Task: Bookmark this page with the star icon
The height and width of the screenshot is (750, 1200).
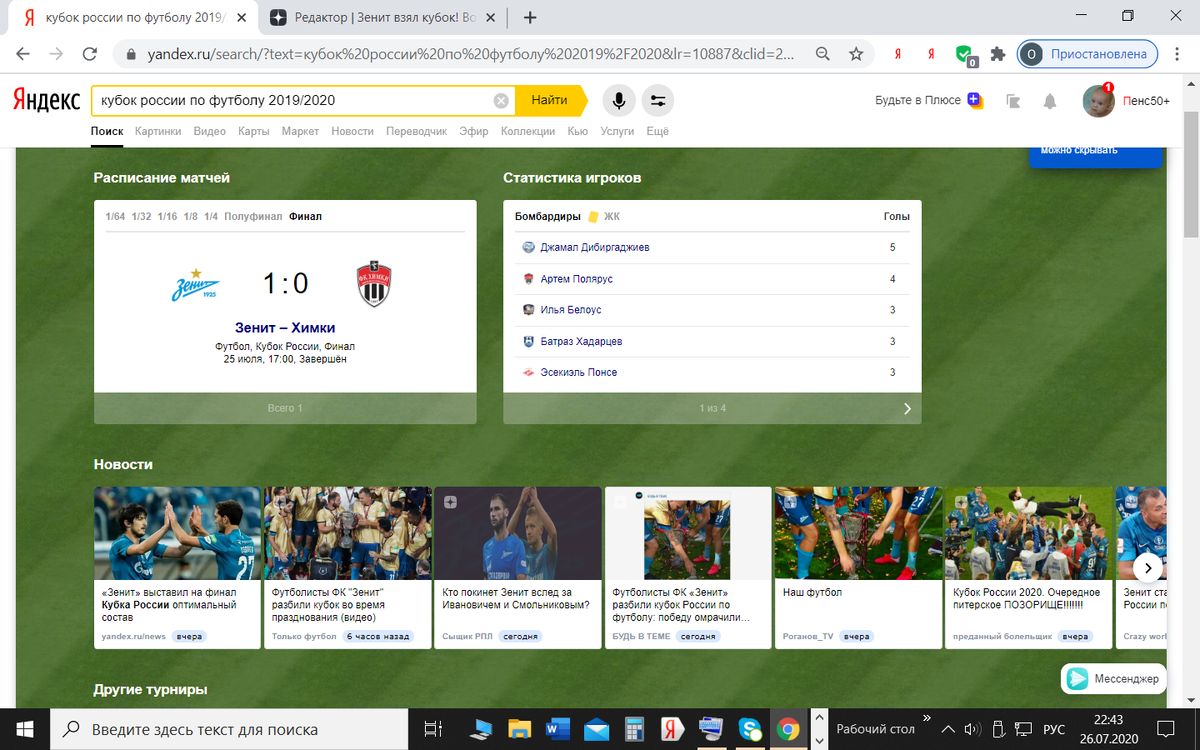Action: [855, 54]
